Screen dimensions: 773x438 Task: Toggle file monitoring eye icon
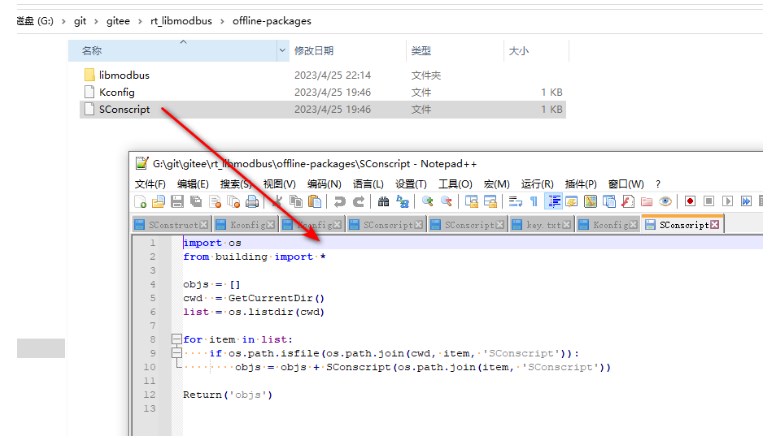pos(666,202)
